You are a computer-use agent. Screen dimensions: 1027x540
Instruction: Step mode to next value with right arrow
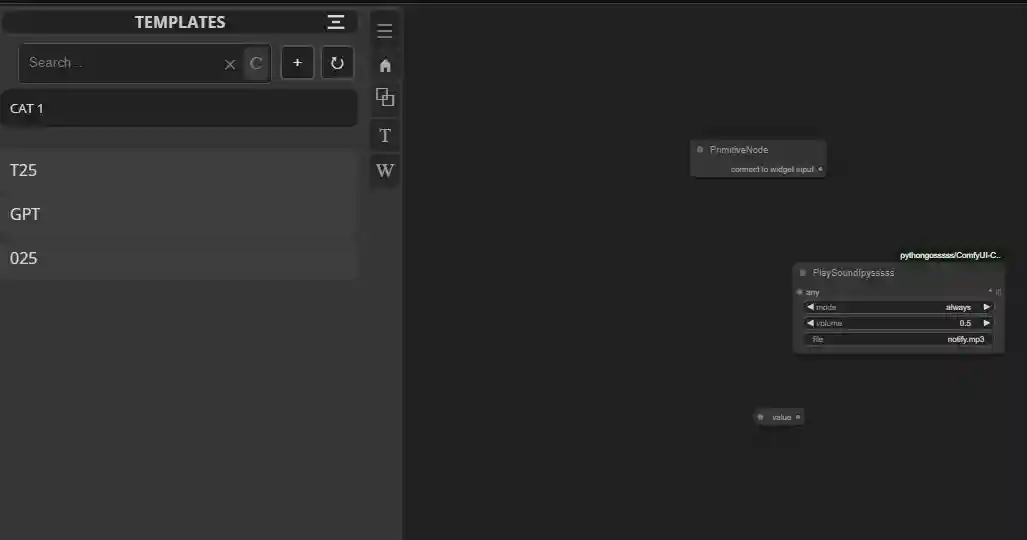coord(987,307)
